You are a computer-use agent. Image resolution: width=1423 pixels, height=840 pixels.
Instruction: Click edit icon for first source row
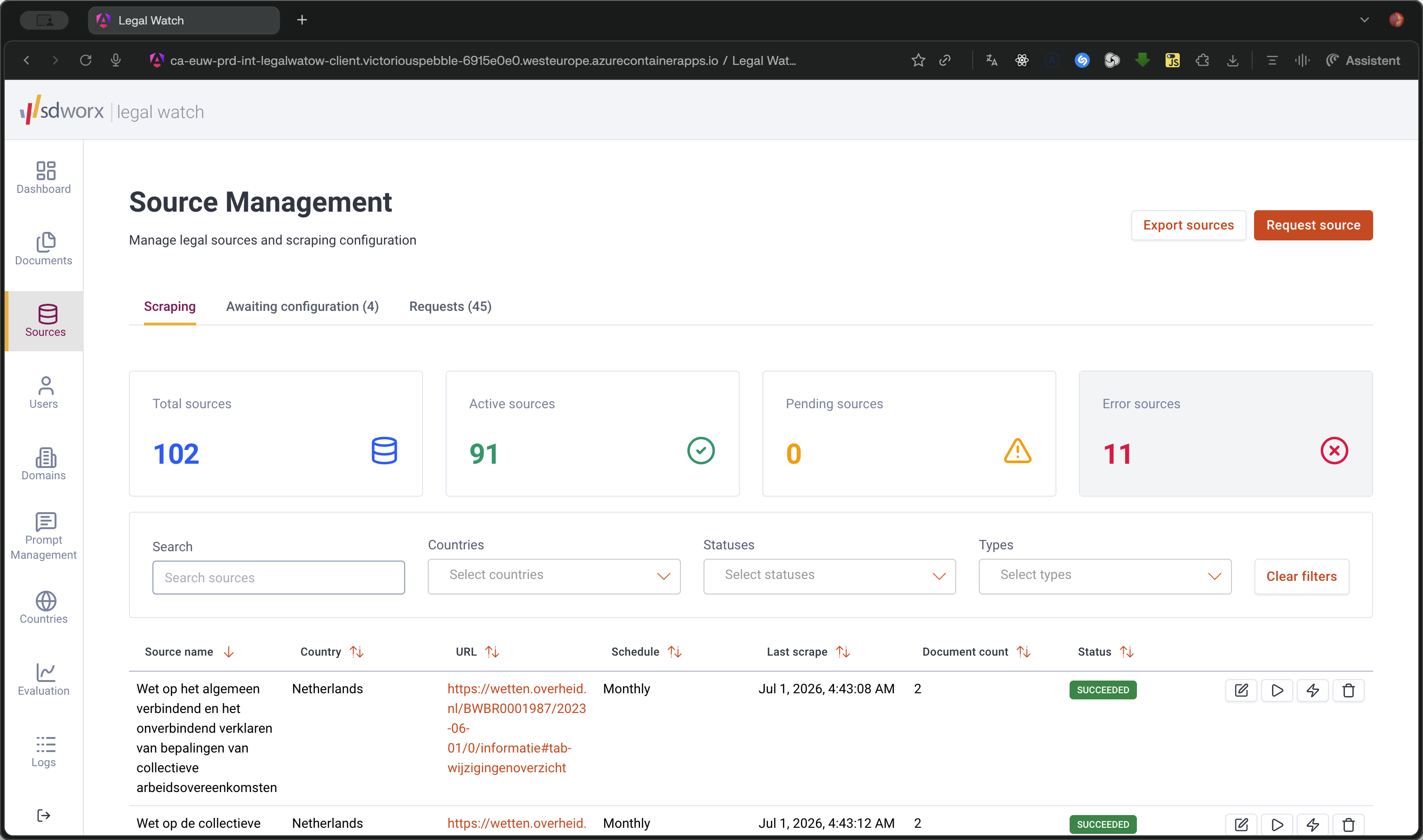pos(1241,690)
